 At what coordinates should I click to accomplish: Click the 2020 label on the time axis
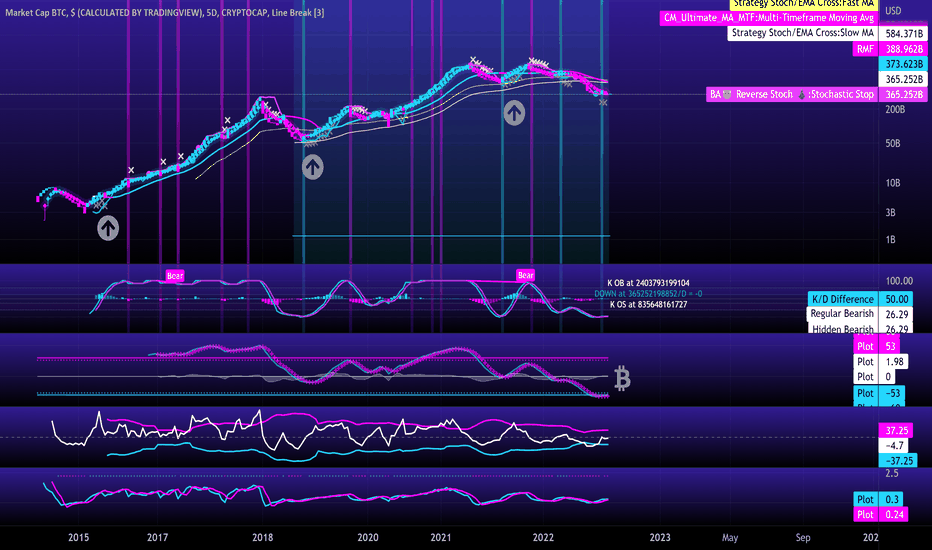(368, 538)
